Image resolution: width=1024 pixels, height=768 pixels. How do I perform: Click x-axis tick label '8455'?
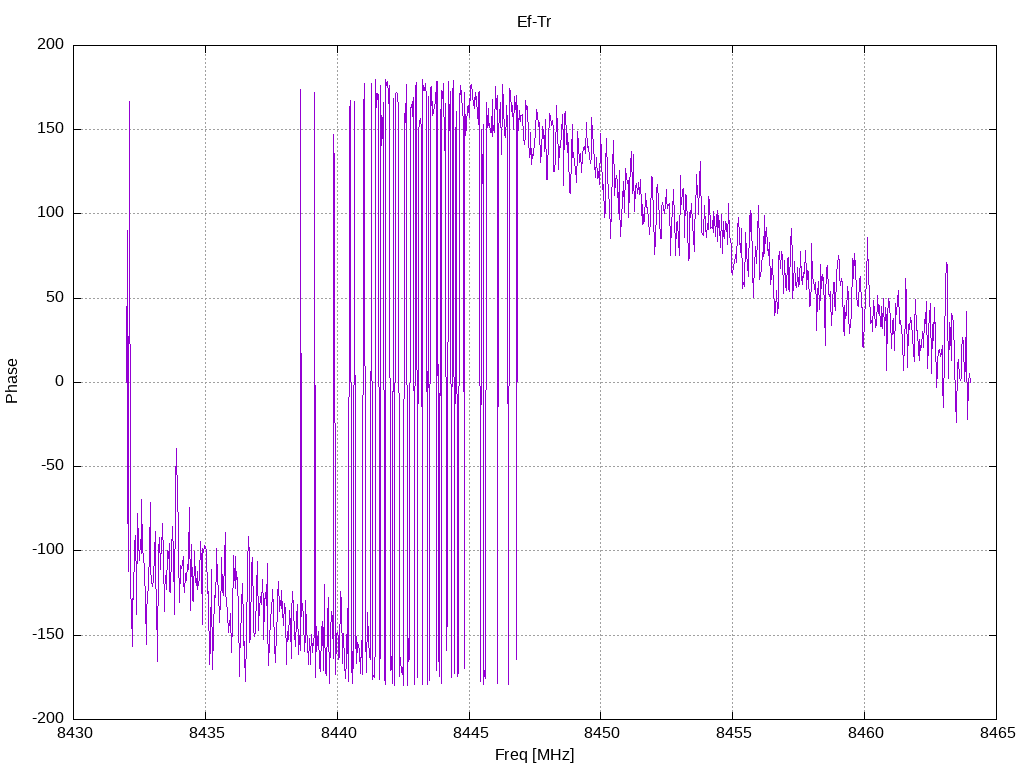point(734,733)
